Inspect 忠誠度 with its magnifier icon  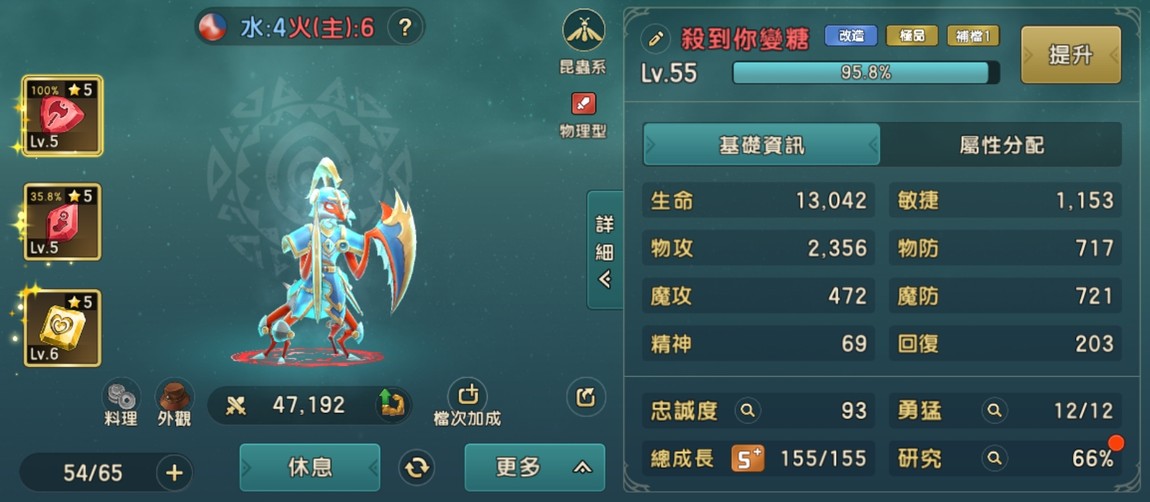pos(747,410)
